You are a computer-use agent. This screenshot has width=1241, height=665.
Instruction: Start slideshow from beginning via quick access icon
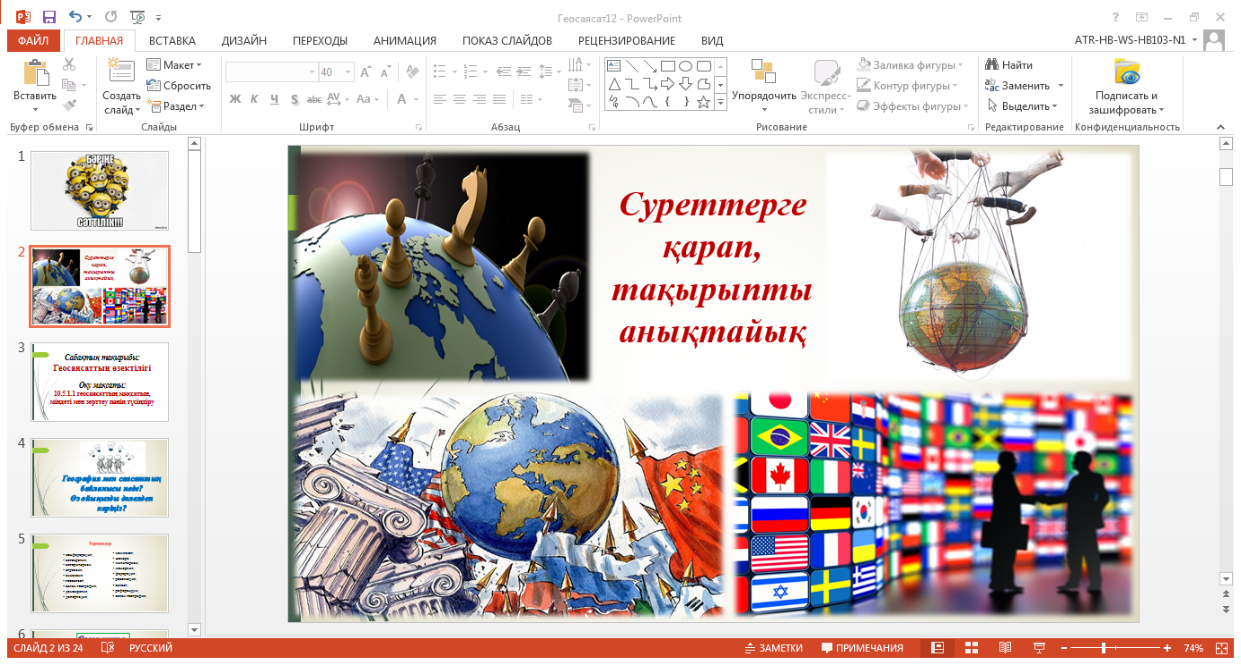[137, 17]
